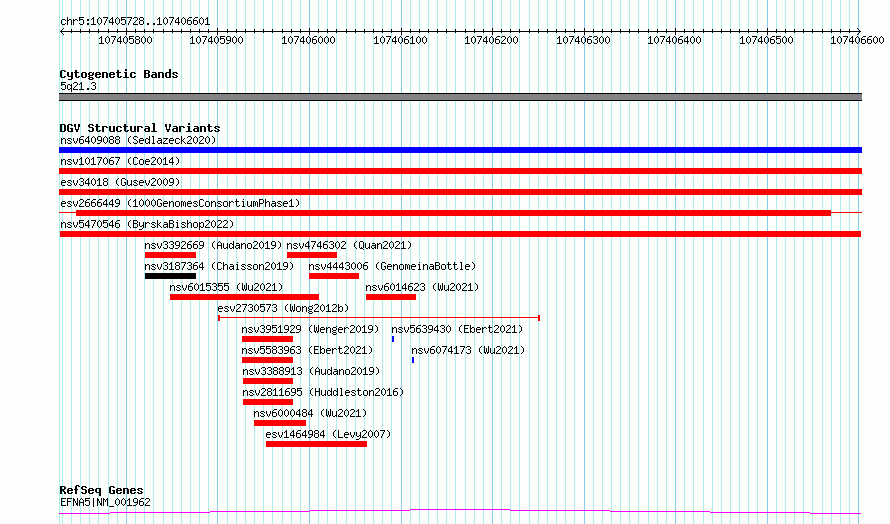Viewport: 890px width, 524px height.
Task: Open nsv3187364 (Chaisson2019) label
Action: click(219, 266)
